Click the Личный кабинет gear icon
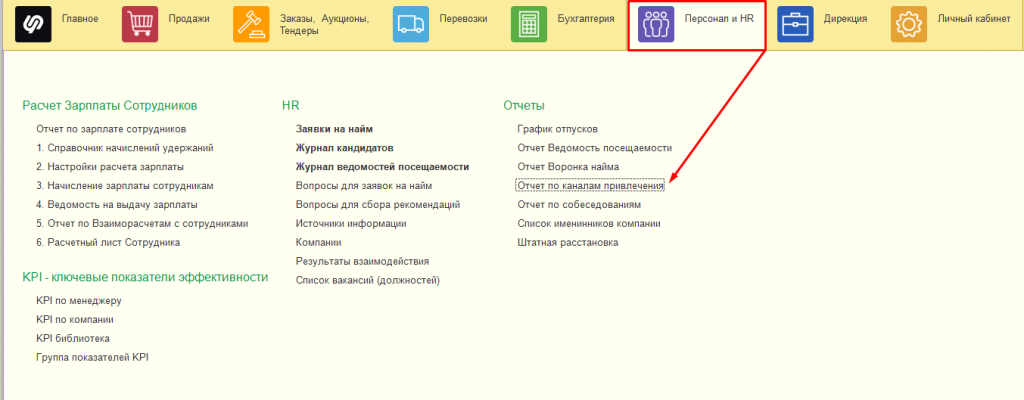The image size is (1024, 400). click(909, 24)
